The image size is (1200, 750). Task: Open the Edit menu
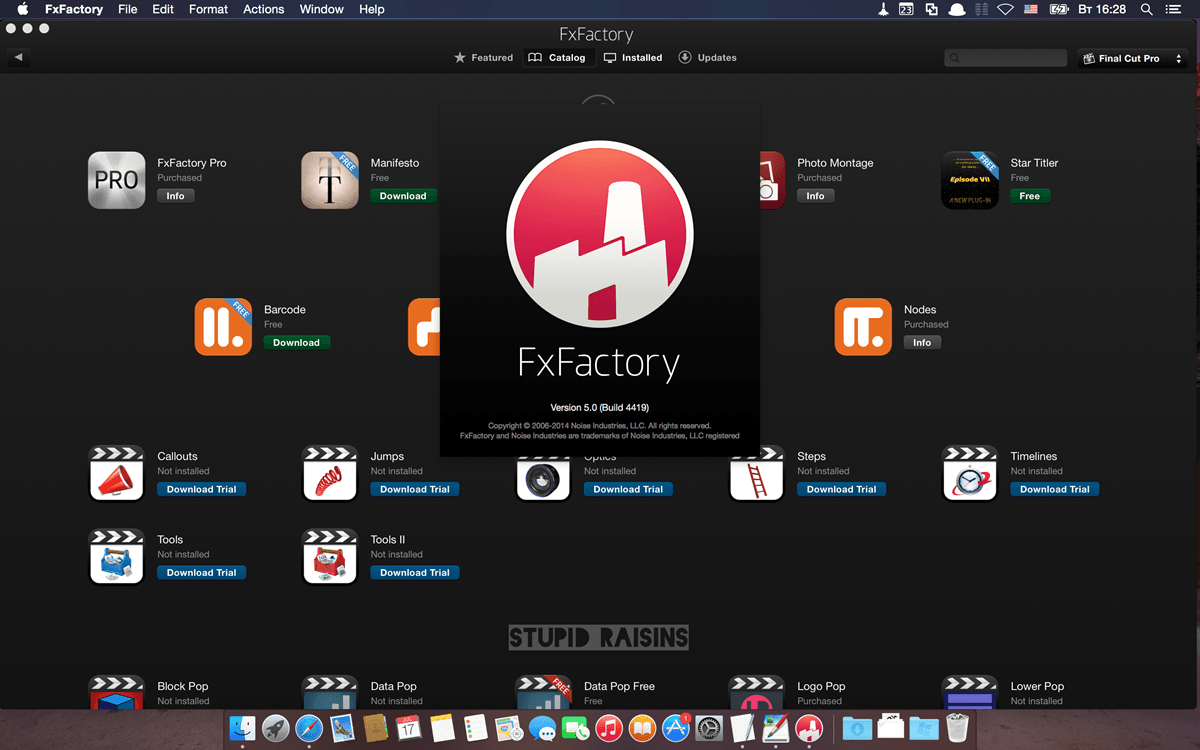coord(163,9)
